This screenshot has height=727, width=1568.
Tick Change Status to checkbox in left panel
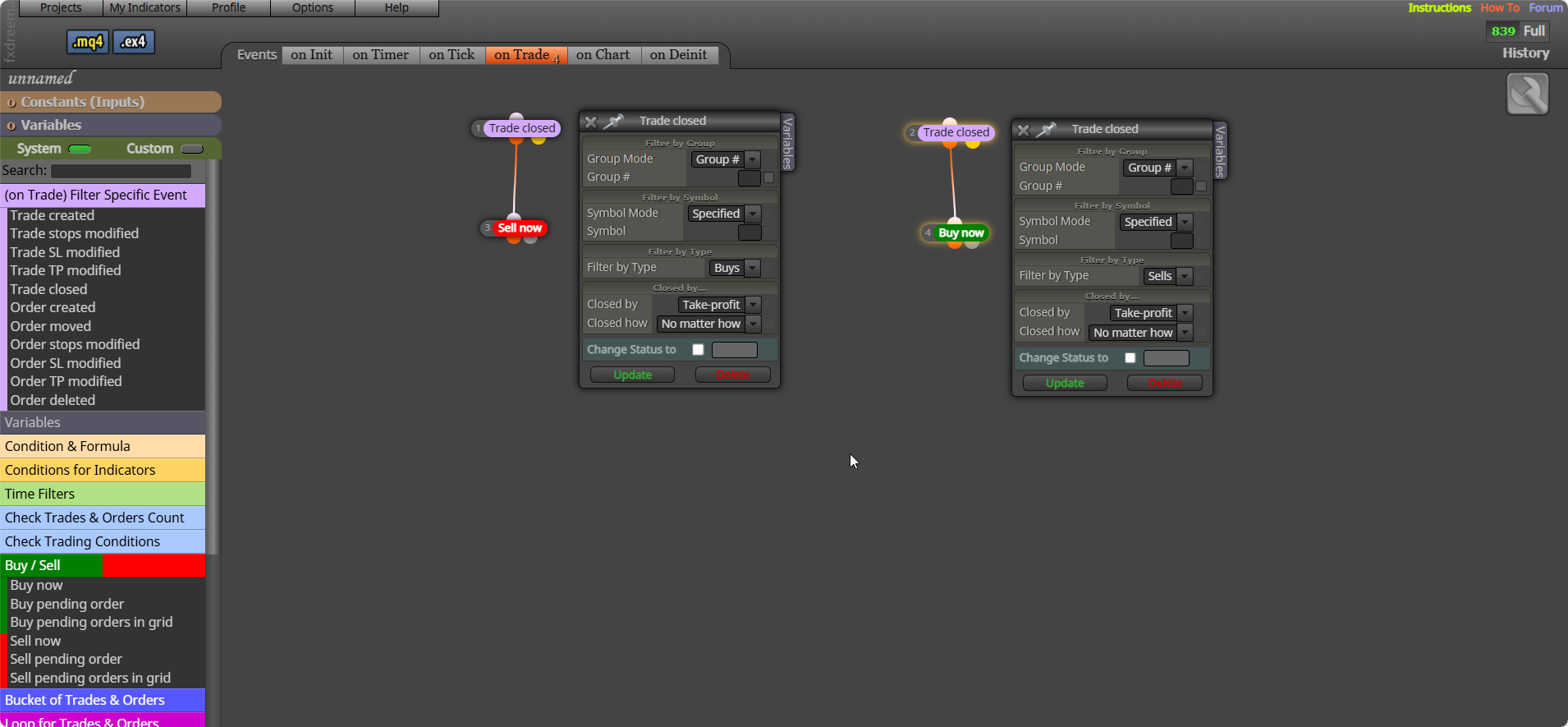(698, 350)
